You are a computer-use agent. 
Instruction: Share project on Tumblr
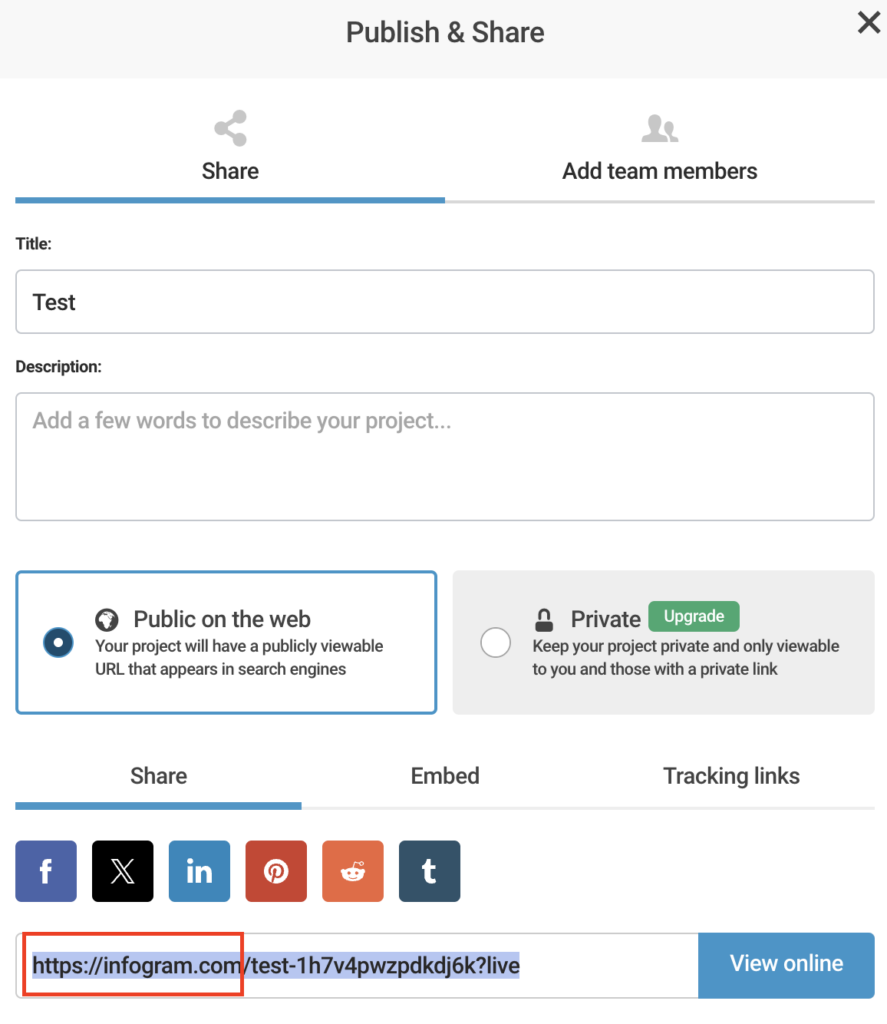click(429, 871)
